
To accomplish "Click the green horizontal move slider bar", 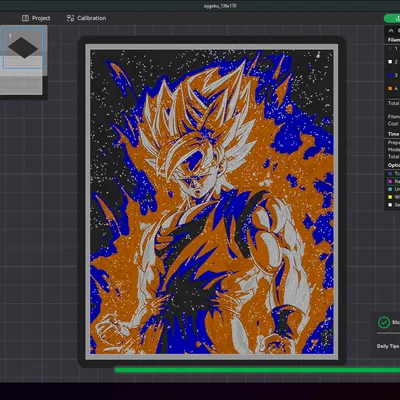I will click(257, 370).
